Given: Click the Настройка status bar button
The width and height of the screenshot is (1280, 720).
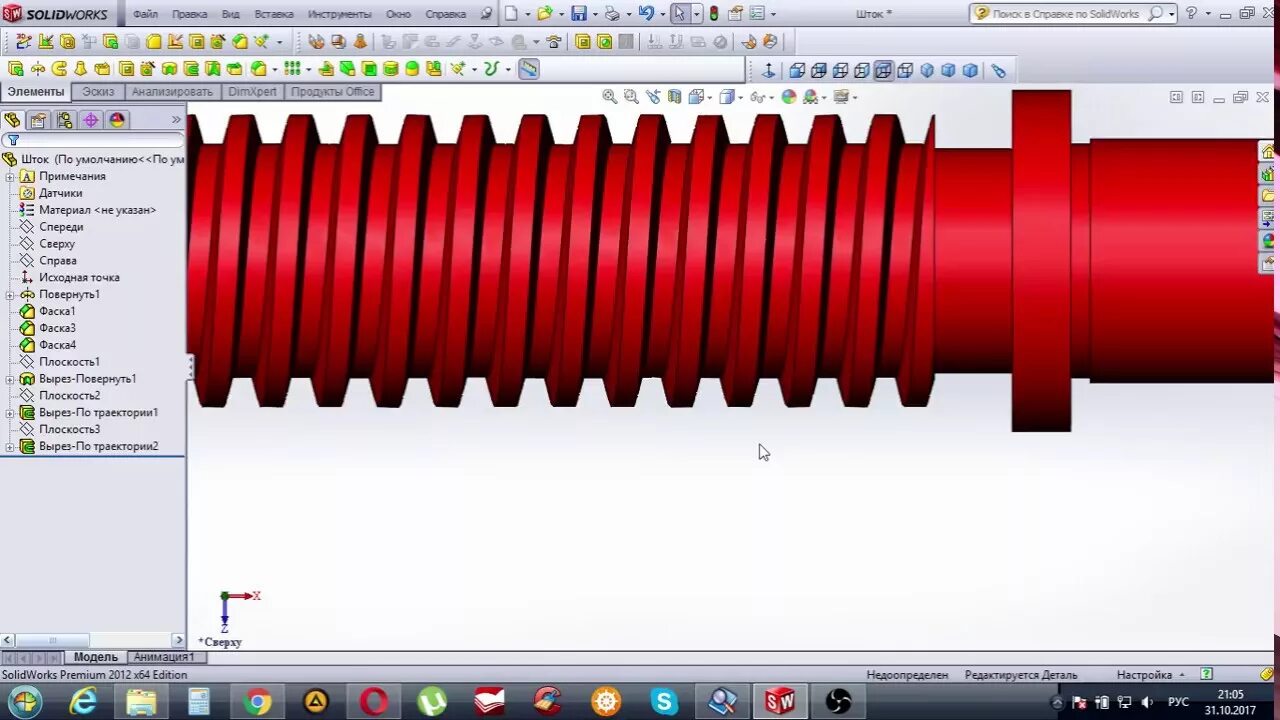Looking at the screenshot, I should (x=1150, y=675).
